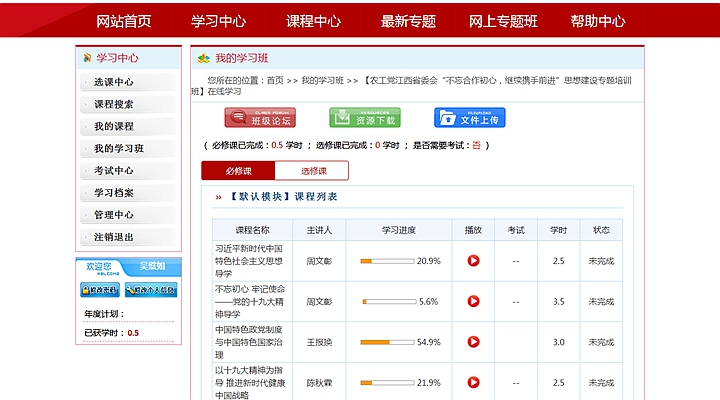Open 选课中心 in the sidebar
Screen dimensions: 720x400
(x=114, y=82)
